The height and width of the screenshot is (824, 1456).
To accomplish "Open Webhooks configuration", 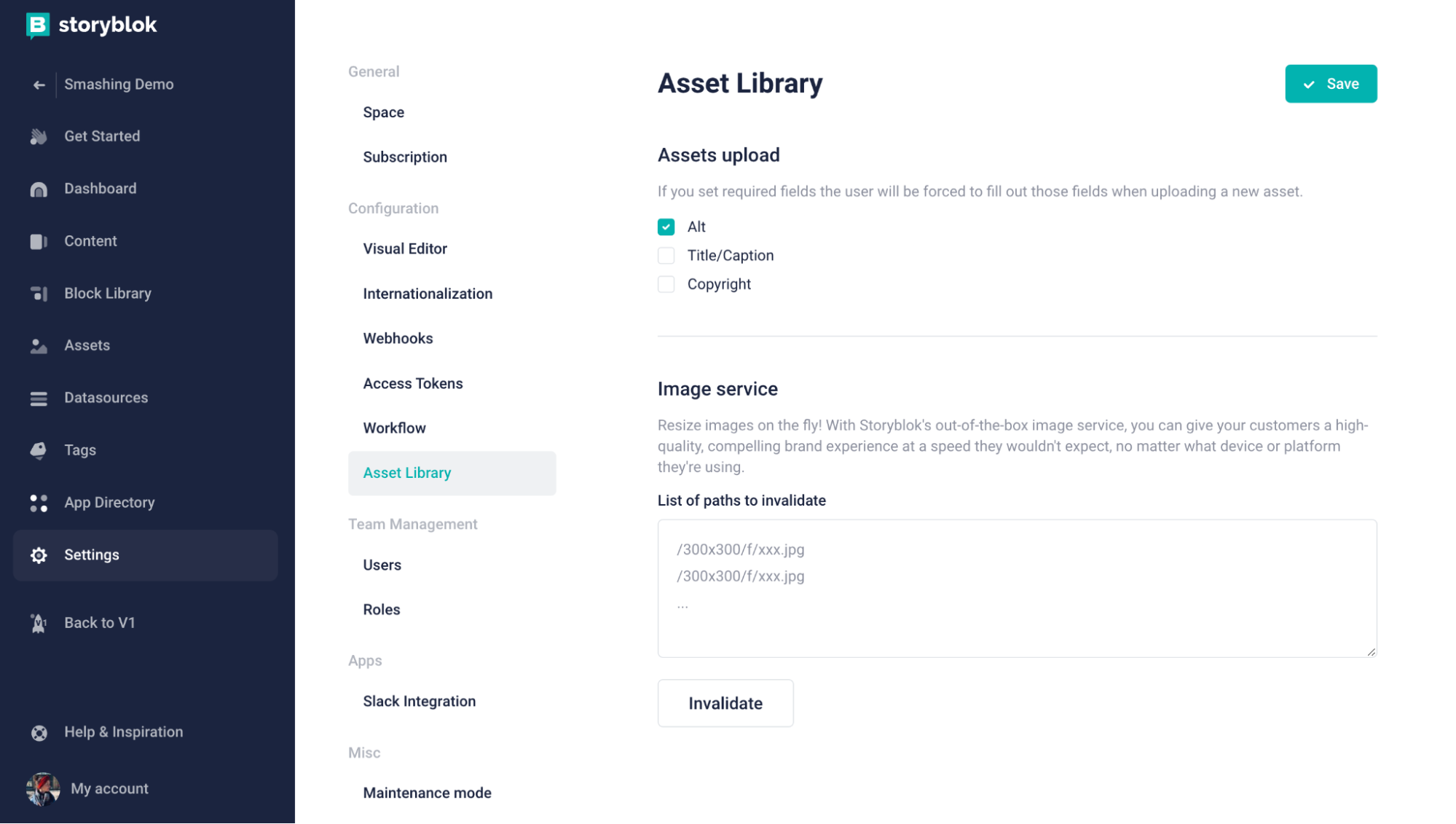I will pos(398,338).
